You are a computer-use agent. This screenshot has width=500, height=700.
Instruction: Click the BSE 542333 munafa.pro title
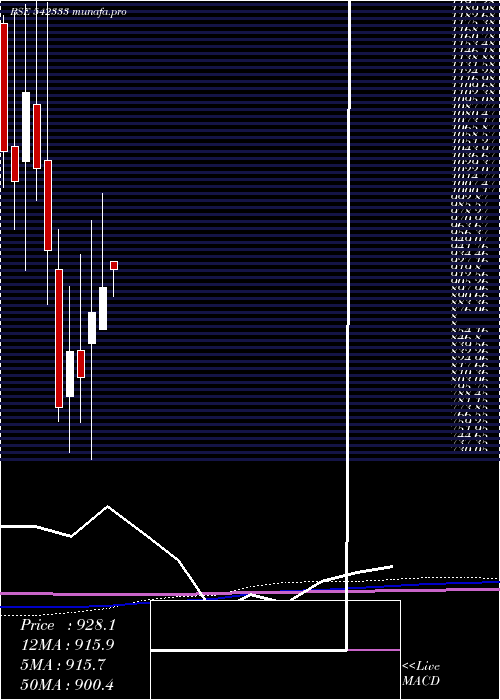(68, 12)
